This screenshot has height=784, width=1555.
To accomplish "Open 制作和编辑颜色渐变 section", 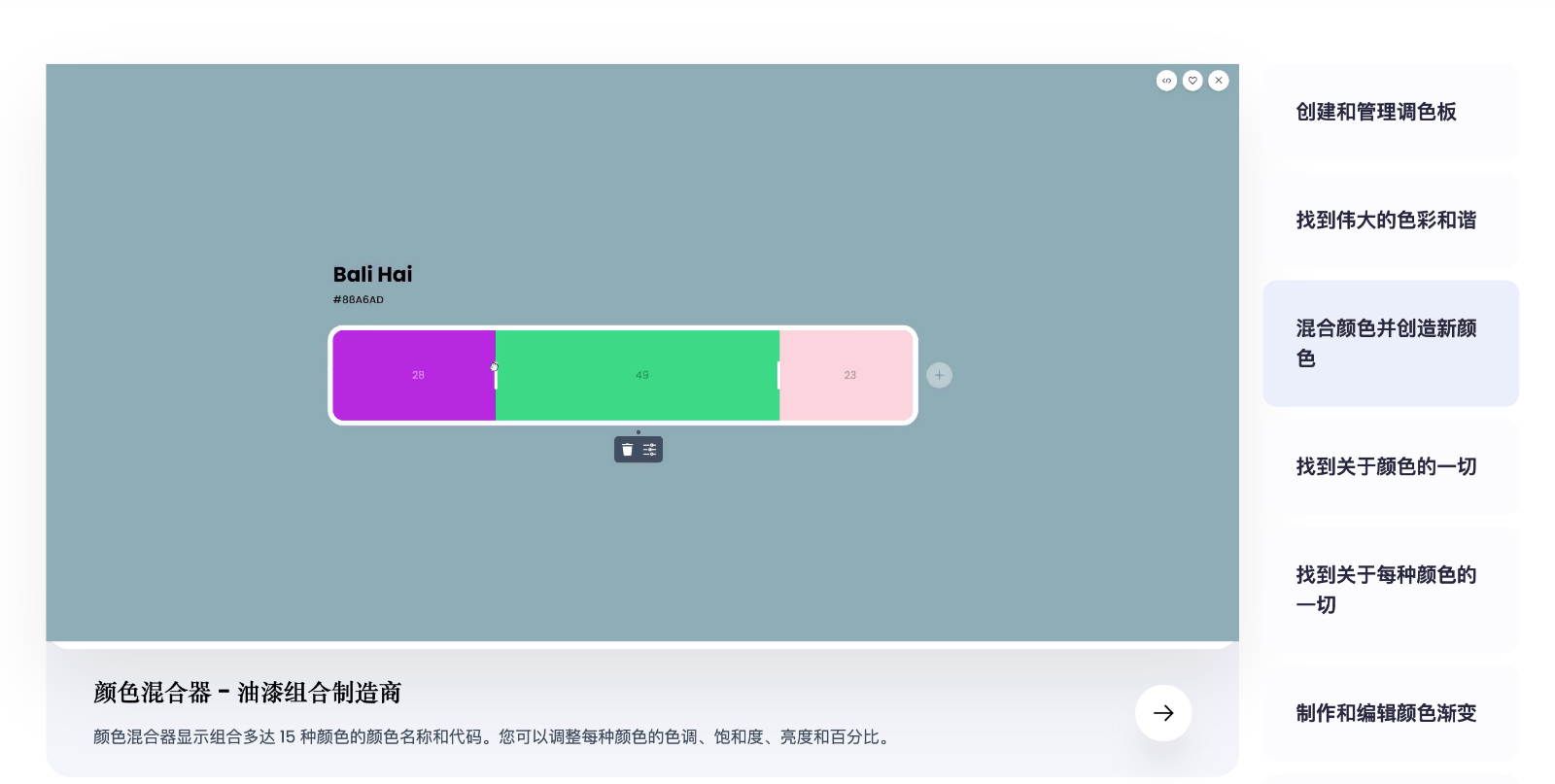I will click(1384, 712).
